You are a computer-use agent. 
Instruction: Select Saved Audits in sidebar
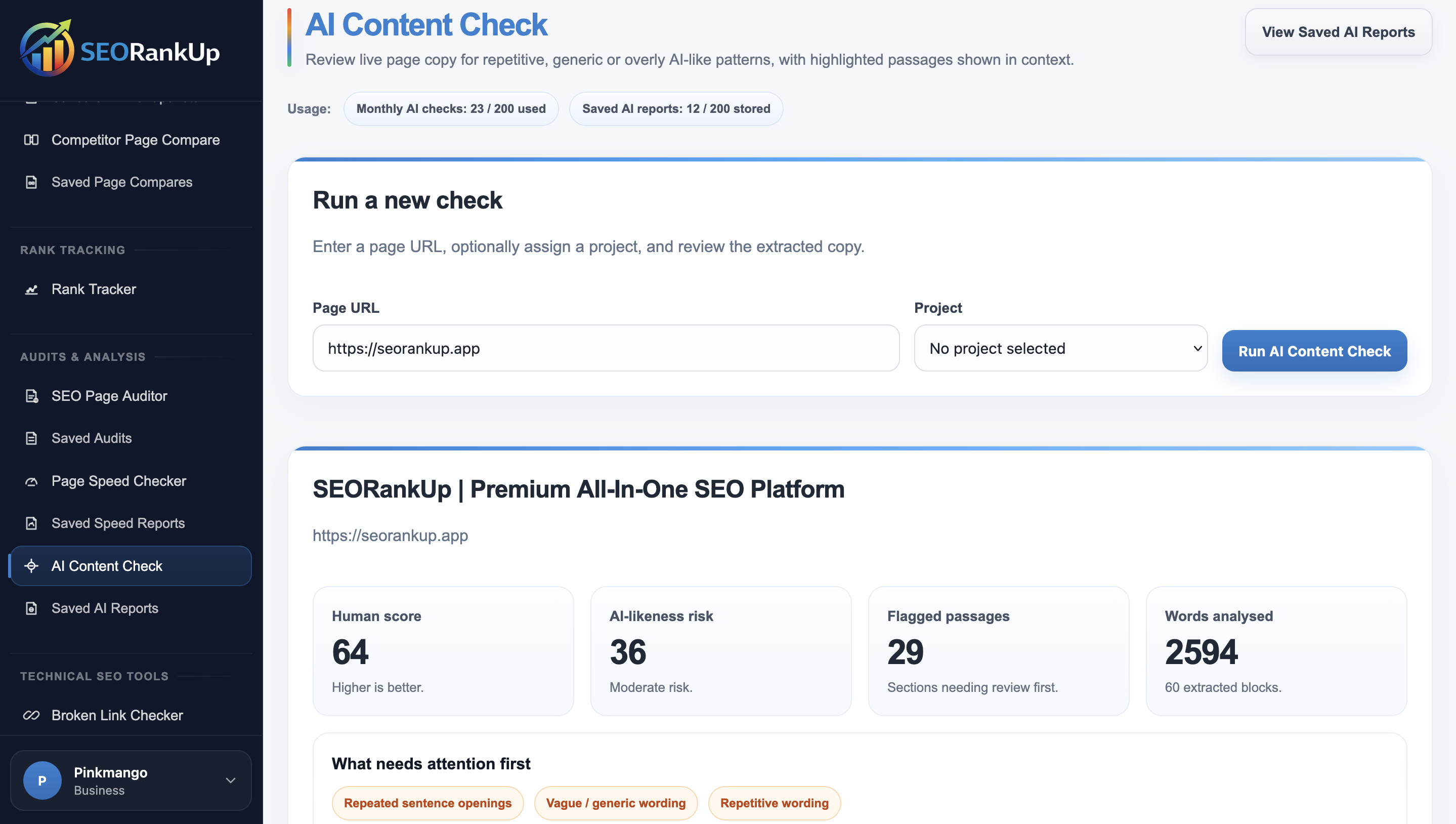pyautogui.click(x=131, y=438)
